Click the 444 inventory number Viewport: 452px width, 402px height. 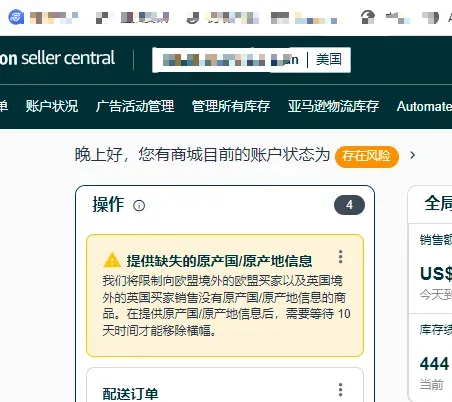click(x=434, y=364)
